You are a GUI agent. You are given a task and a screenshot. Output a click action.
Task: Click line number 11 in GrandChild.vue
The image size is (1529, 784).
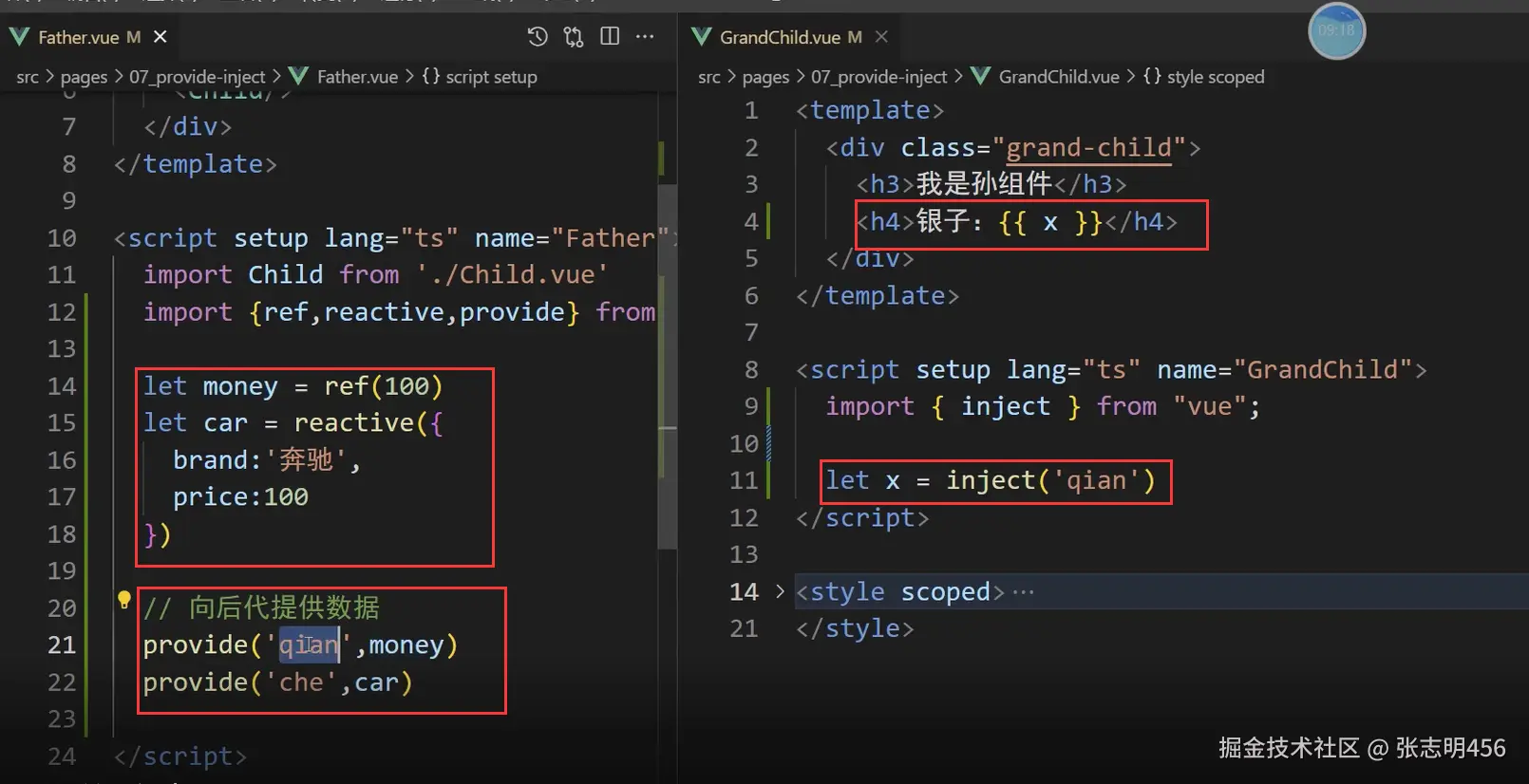tap(744, 480)
